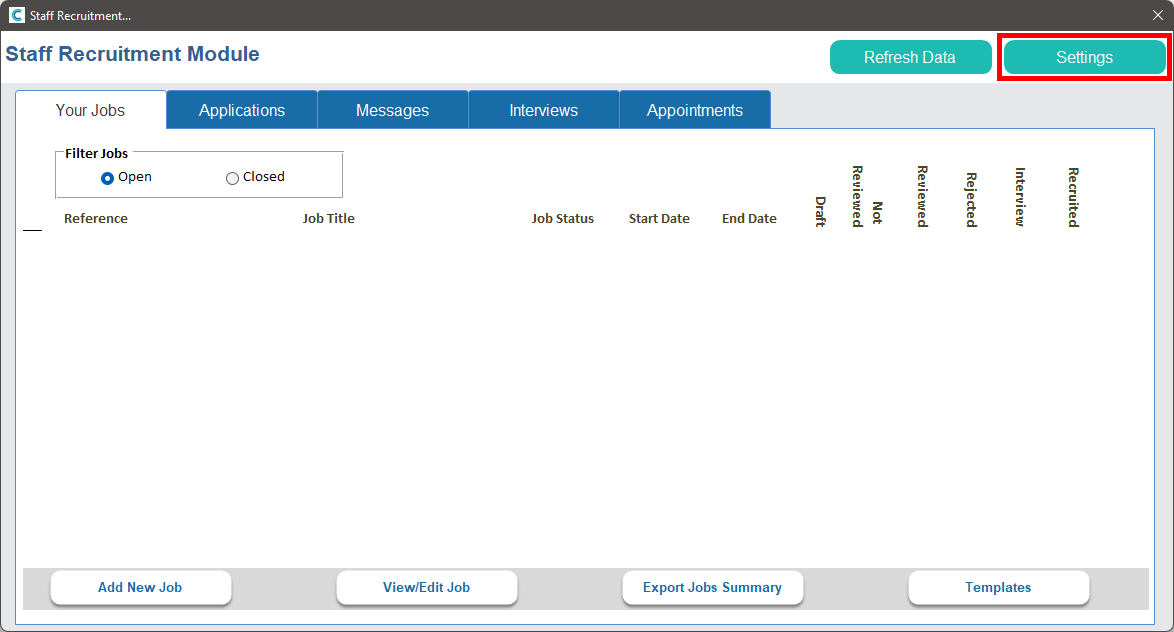Screen dimensions: 1174x632
Task: Show the Appointments tab
Action: (694, 110)
